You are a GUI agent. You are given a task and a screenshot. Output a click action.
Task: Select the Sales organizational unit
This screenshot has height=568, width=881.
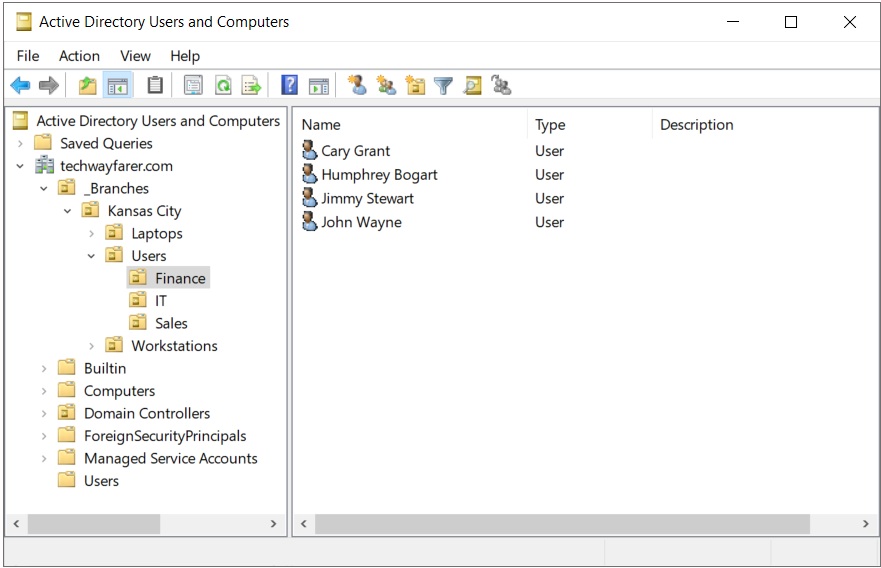[171, 323]
